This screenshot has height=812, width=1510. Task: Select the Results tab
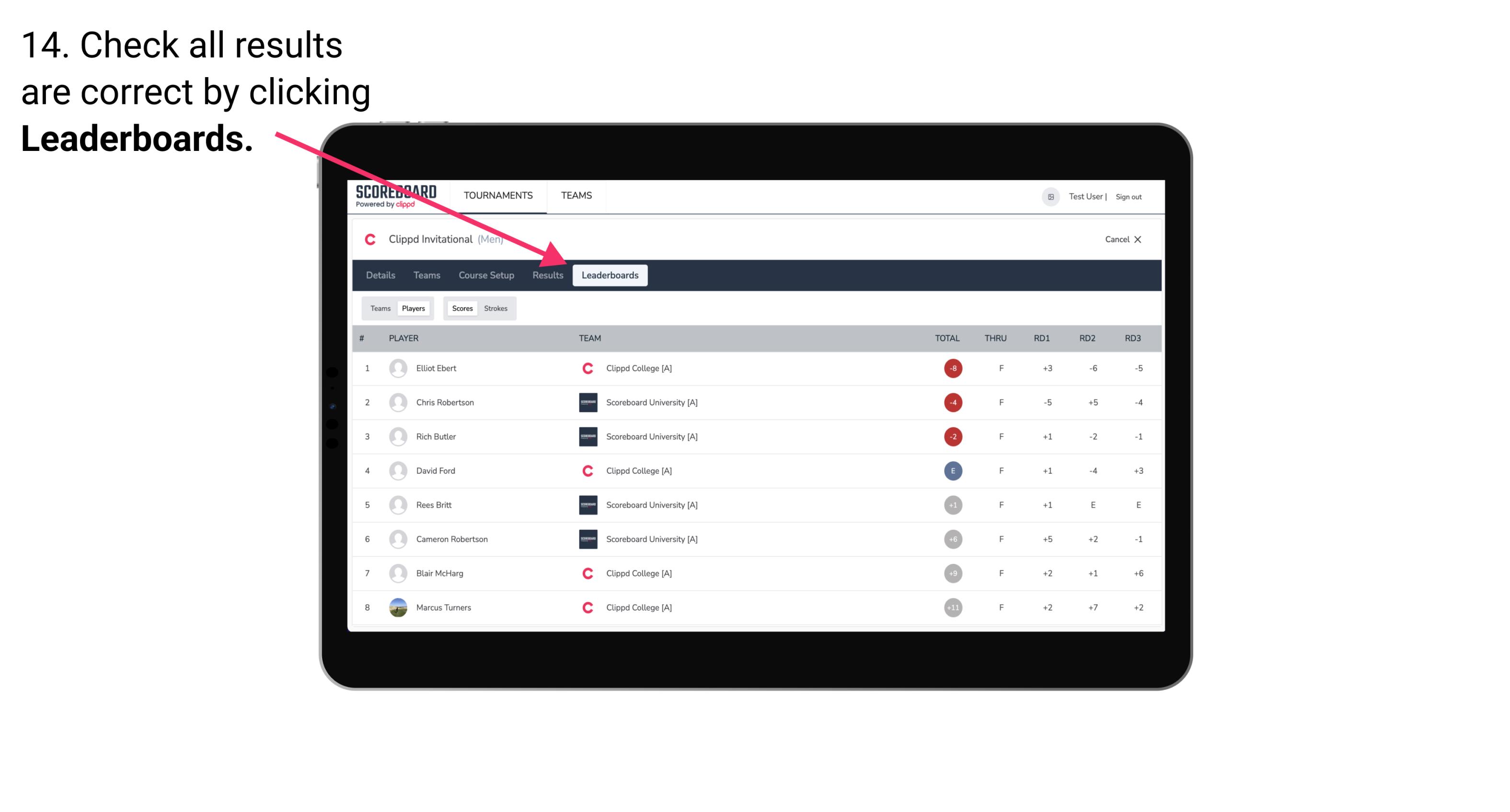[x=548, y=275]
